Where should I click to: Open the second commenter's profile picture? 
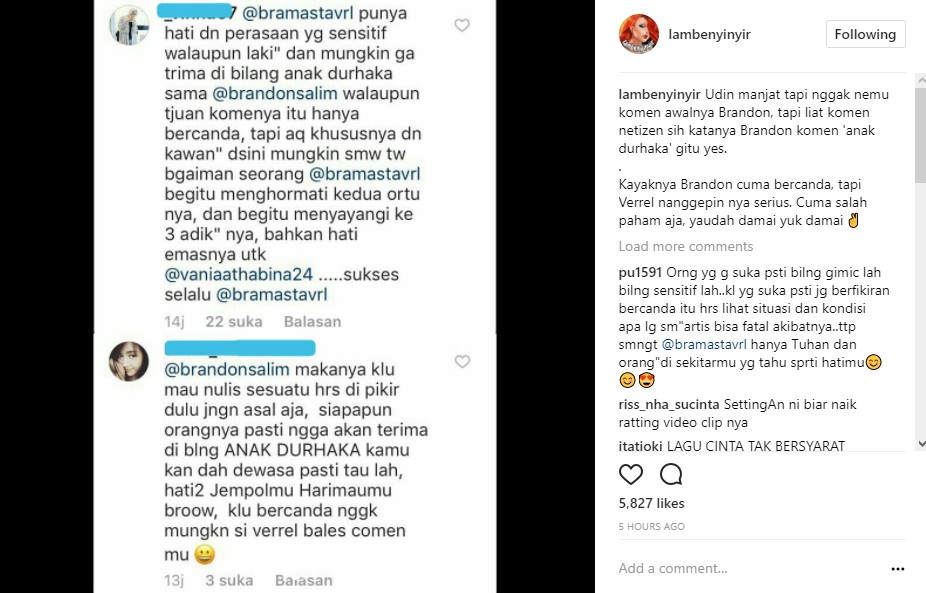click(129, 361)
